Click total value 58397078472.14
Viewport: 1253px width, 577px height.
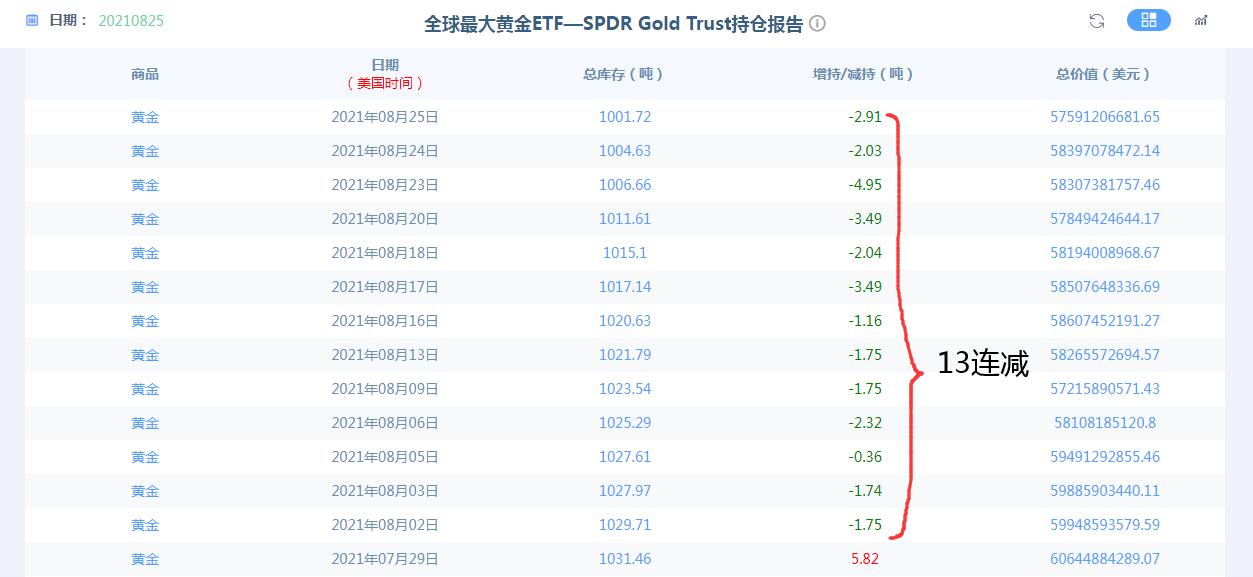tap(1105, 151)
